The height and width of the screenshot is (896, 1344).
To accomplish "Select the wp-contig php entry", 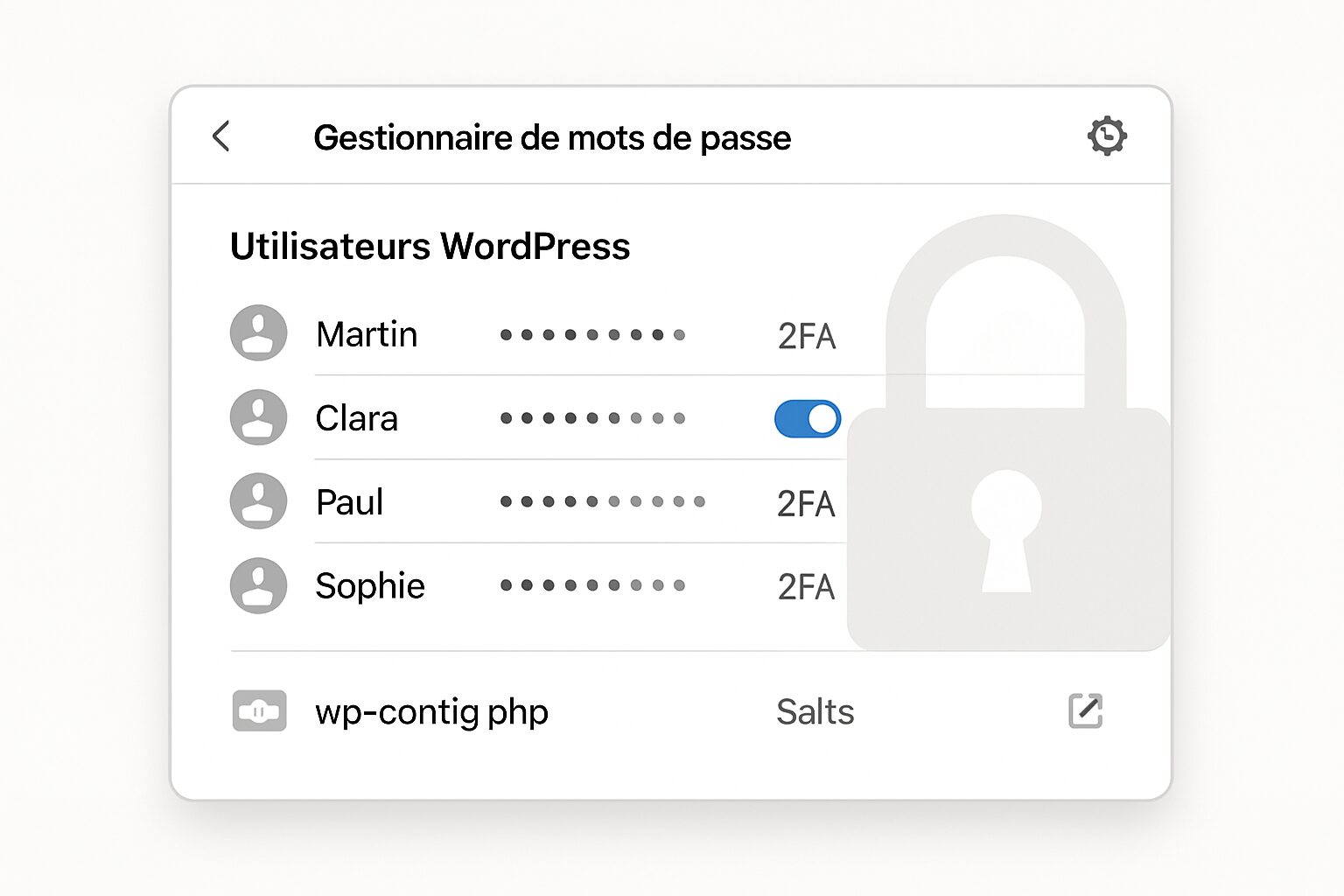I will point(431,712).
